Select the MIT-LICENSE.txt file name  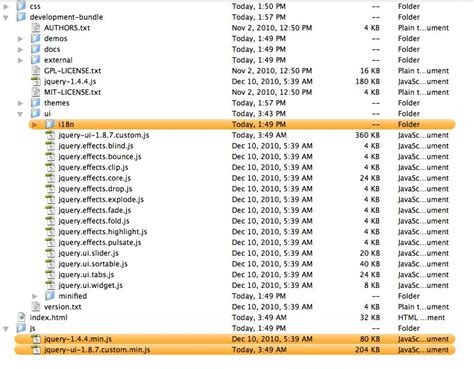[x=72, y=92]
